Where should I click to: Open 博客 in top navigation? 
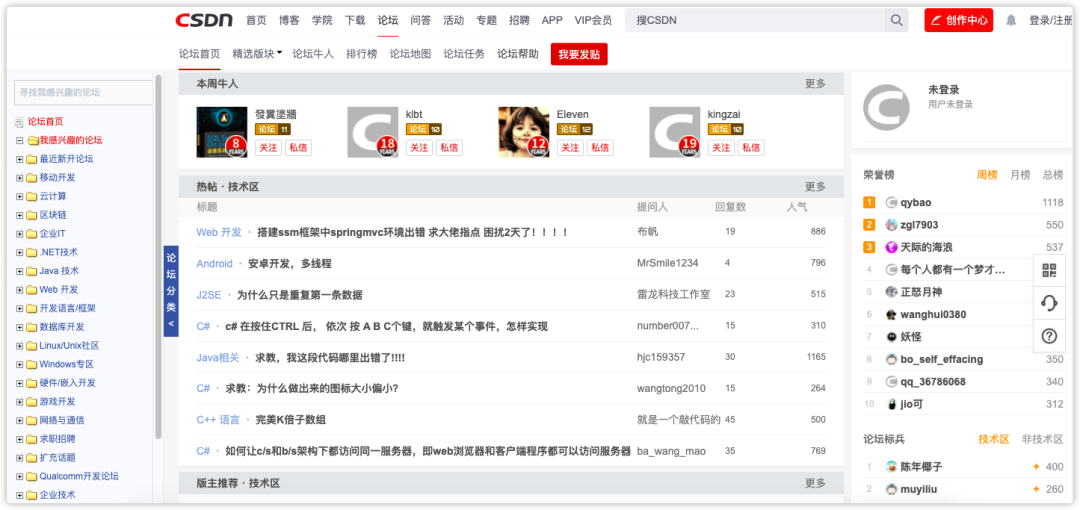pos(289,21)
